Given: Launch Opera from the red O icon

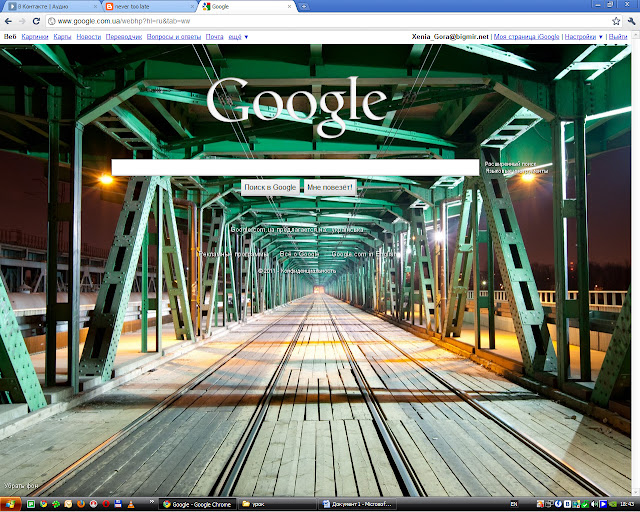Looking at the screenshot, I should 106,504.
